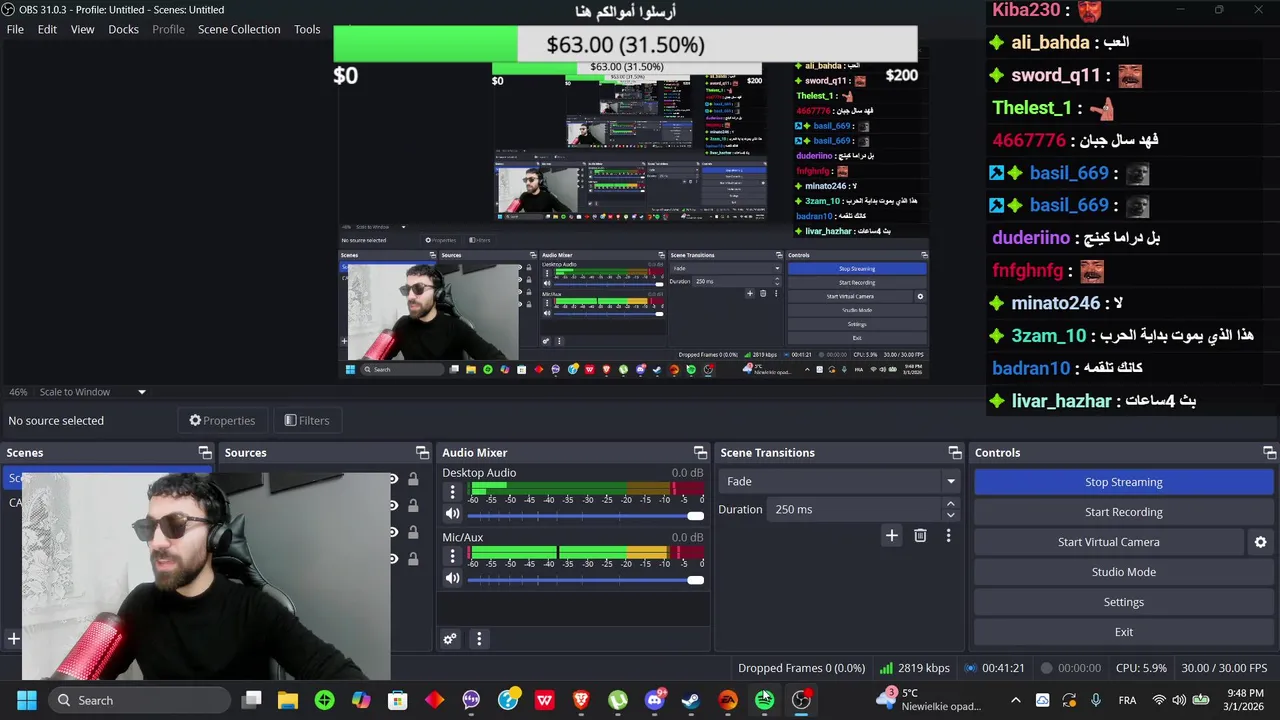The width and height of the screenshot is (1280, 720).
Task: Toggle visibility of first source row
Action: pos(393,479)
